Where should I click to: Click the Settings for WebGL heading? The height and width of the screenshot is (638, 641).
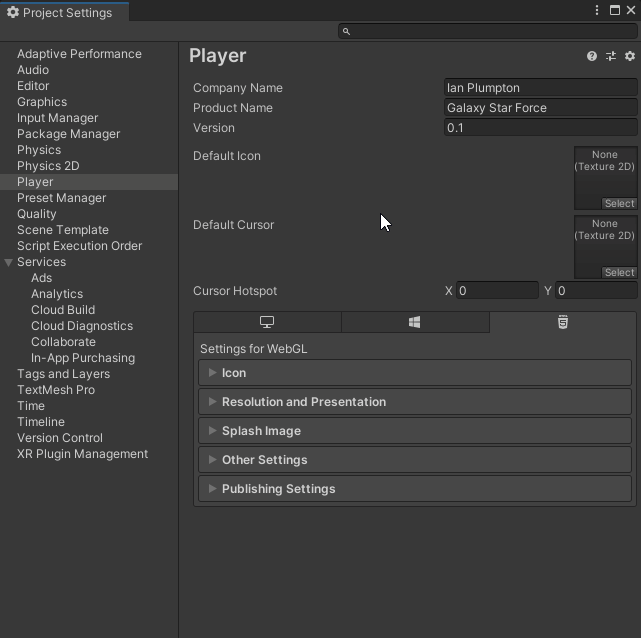pos(253,349)
